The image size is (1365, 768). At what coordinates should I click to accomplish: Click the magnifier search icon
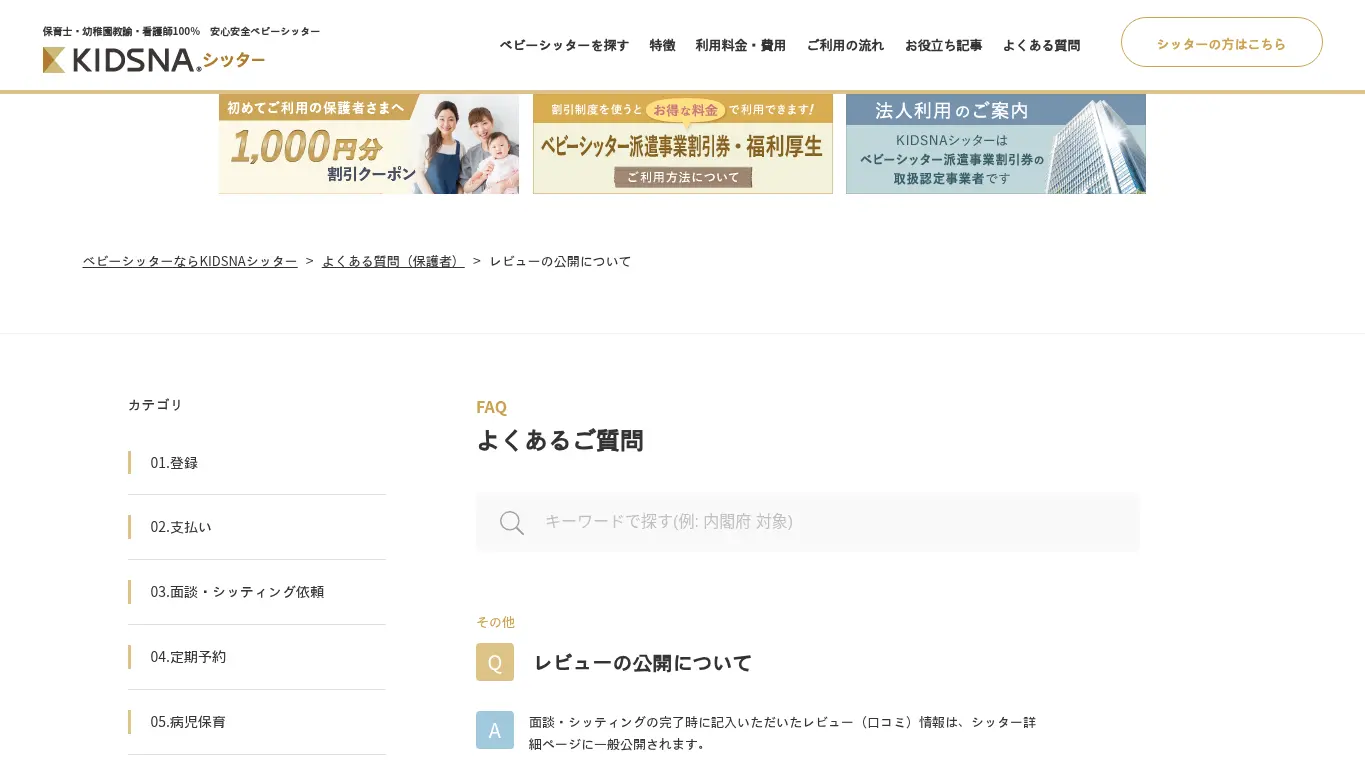point(512,523)
